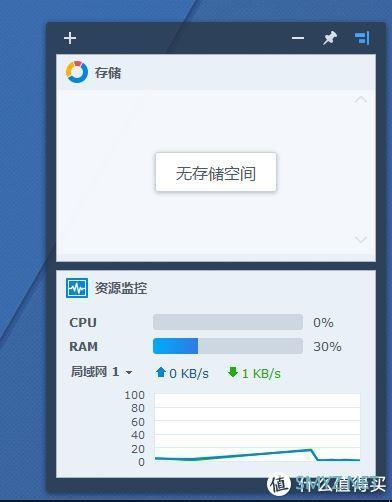Screen dimensions: 392x502
Task: Click the 存储 widget title
Action: (x=108, y=73)
